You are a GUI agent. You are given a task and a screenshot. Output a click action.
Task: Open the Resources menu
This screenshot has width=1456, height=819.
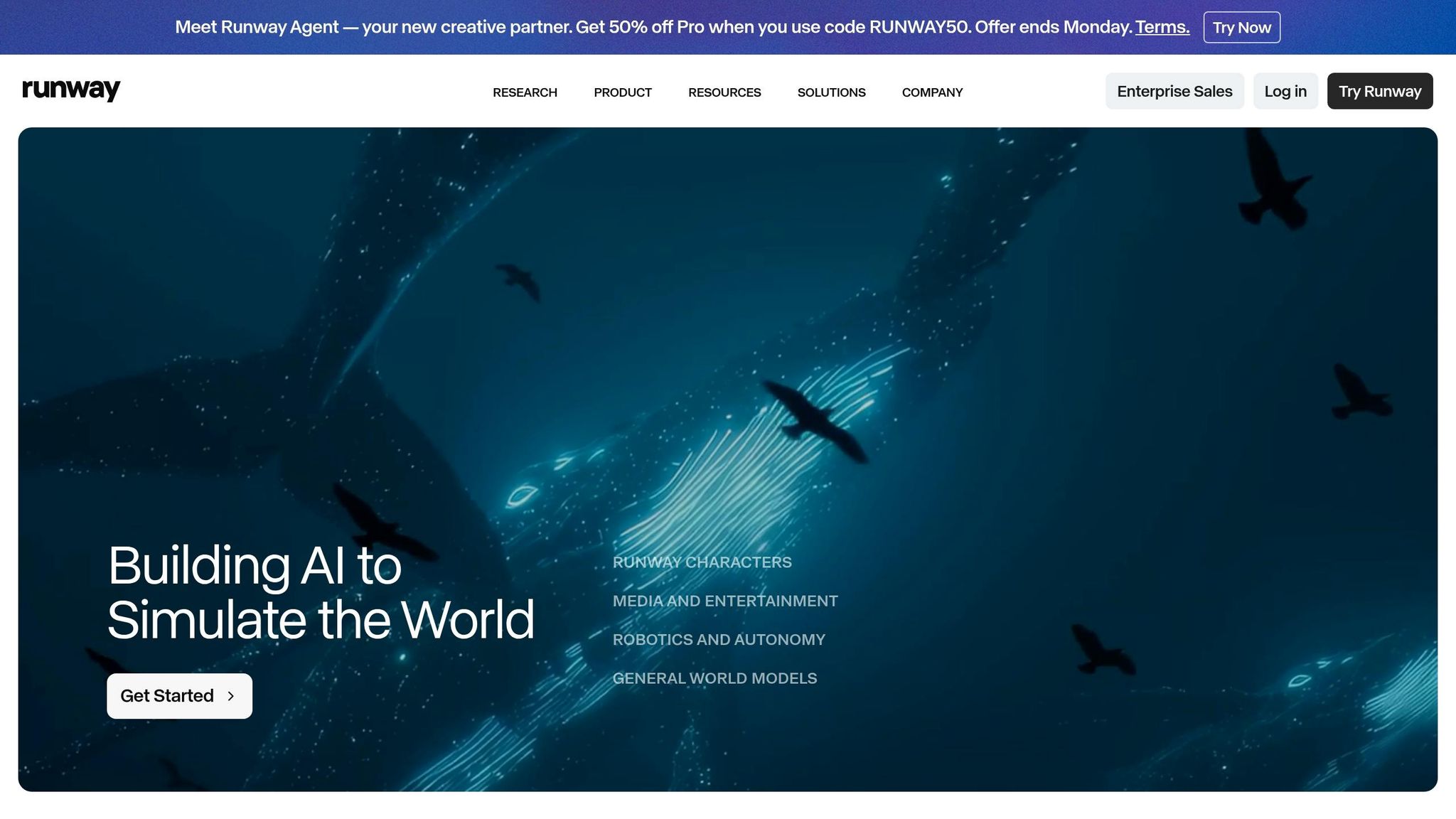coord(724,92)
